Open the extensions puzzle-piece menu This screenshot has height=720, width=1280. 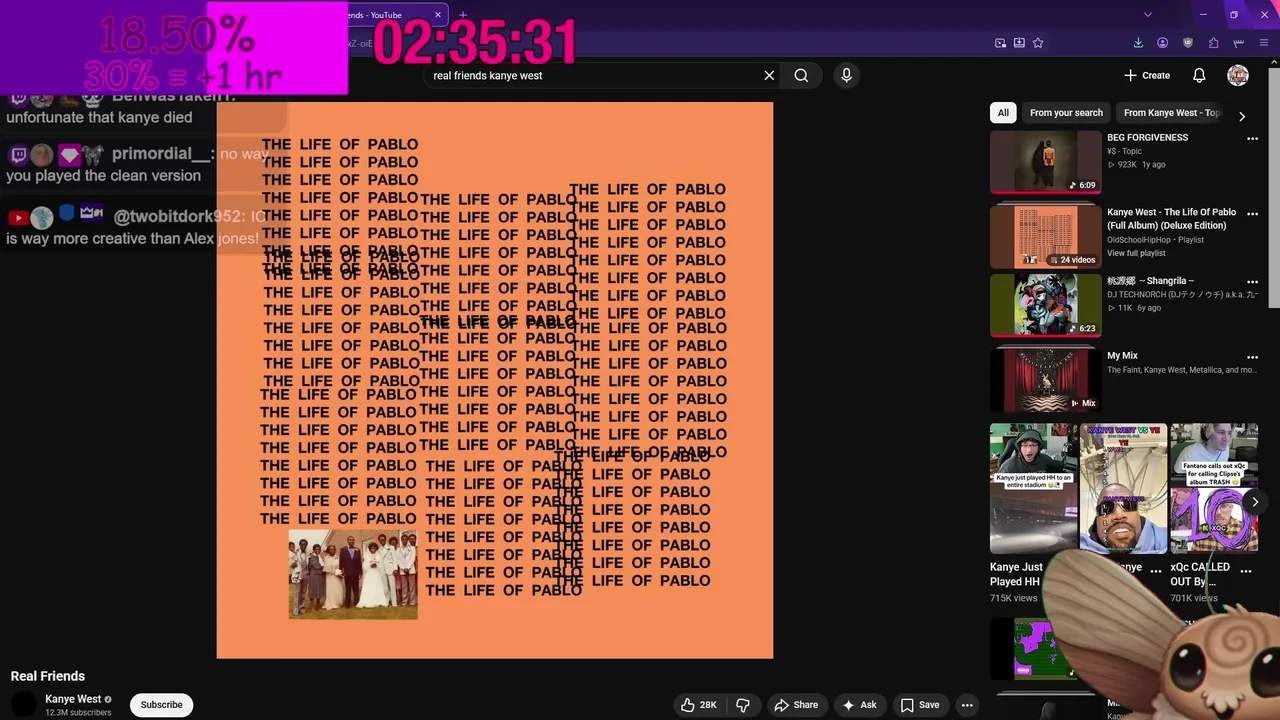click(x=1213, y=43)
